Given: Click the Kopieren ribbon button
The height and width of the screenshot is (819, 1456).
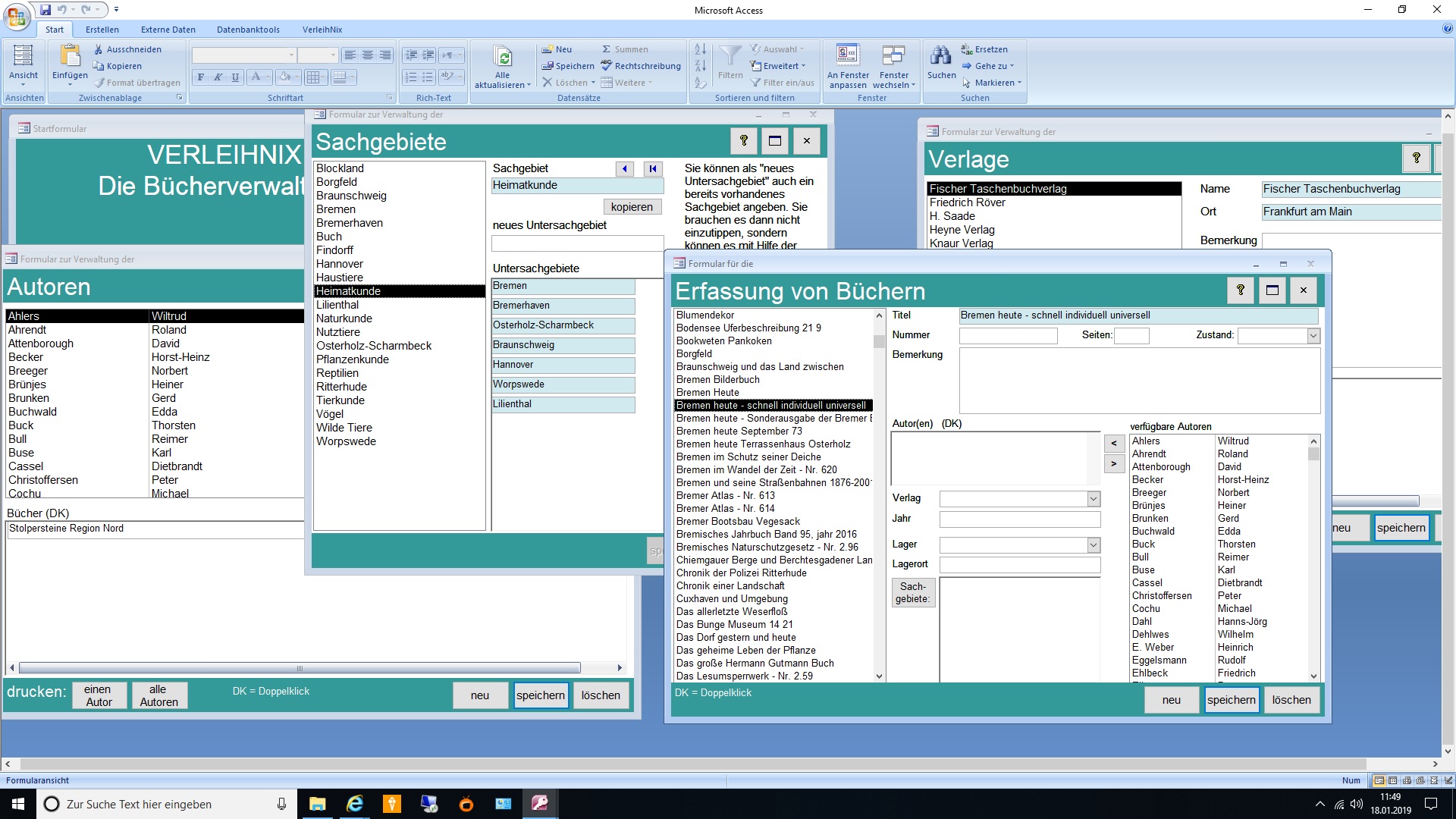Looking at the screenshot, I should pos(118,66).
